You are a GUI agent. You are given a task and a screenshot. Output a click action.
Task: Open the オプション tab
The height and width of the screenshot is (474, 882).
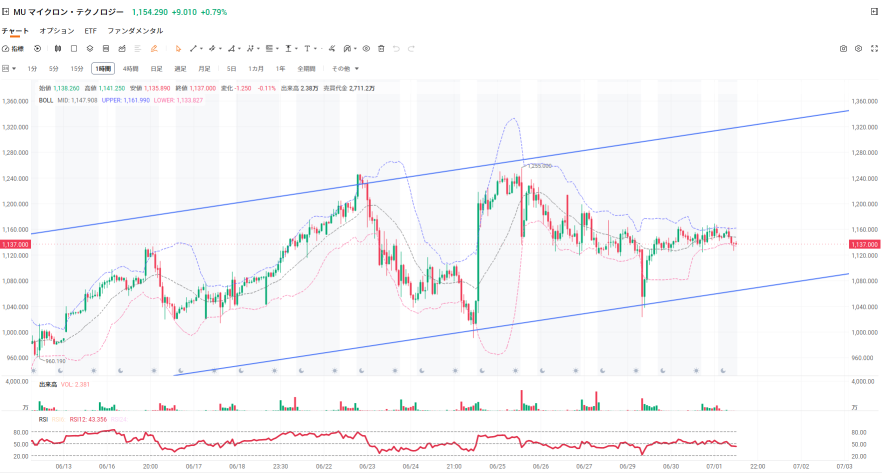57,31
